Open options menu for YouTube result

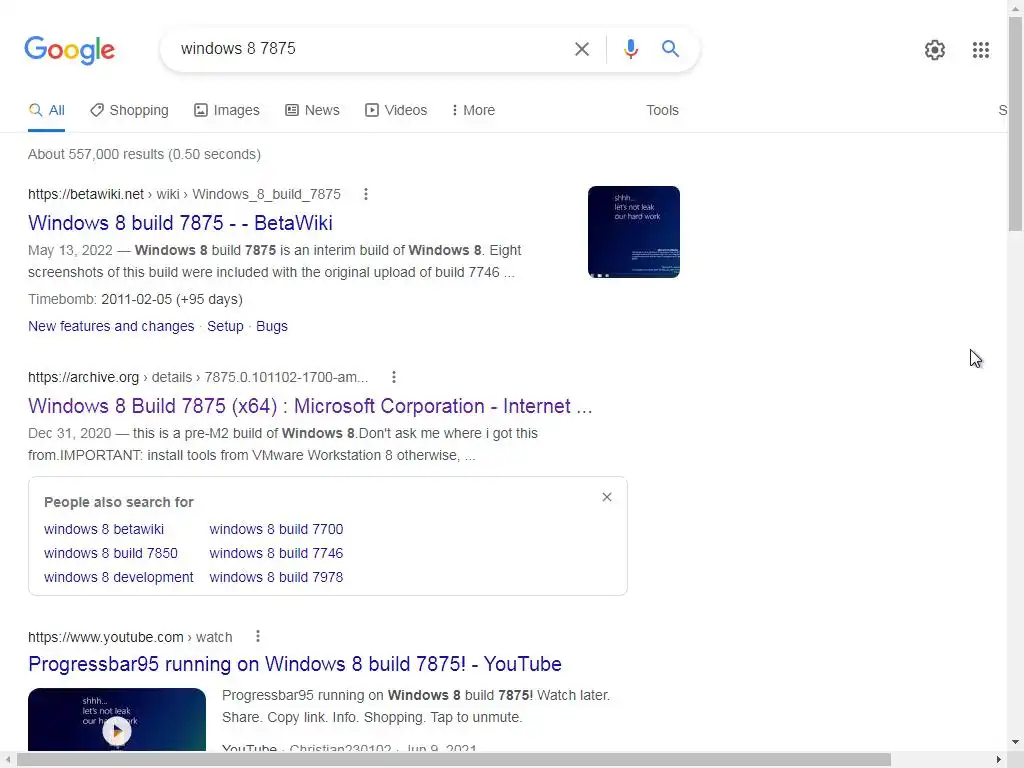(x=258, y=636)
